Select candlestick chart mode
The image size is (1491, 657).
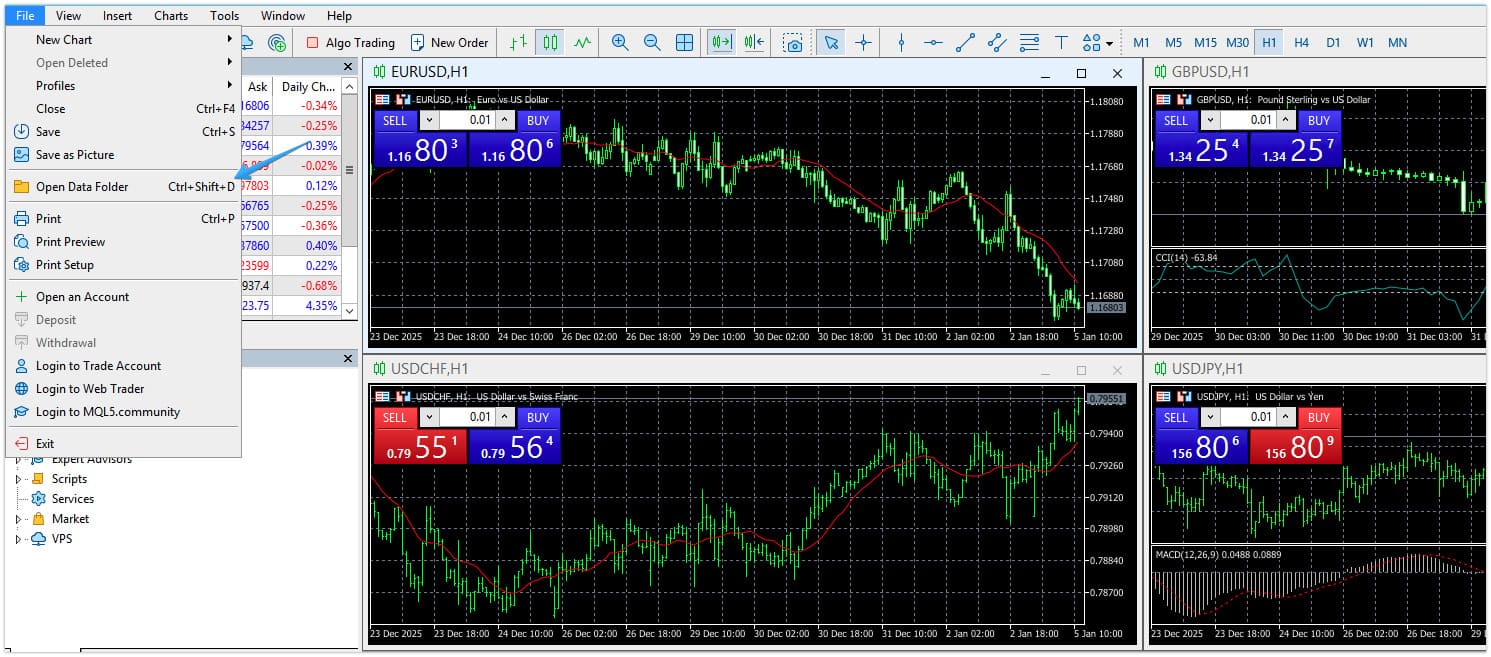tap(549, 42)
